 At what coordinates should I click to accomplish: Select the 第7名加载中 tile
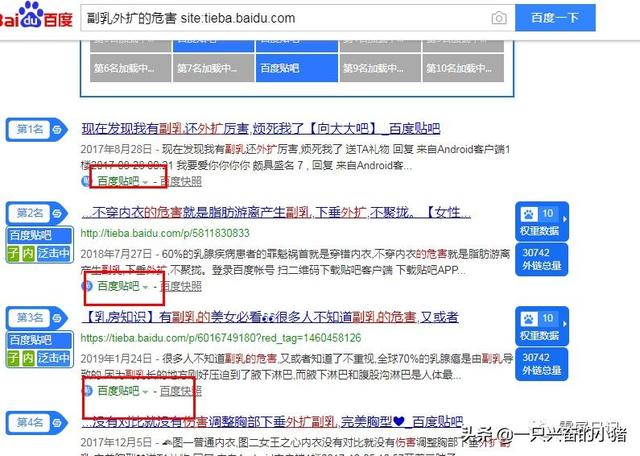tap(213, 68)
